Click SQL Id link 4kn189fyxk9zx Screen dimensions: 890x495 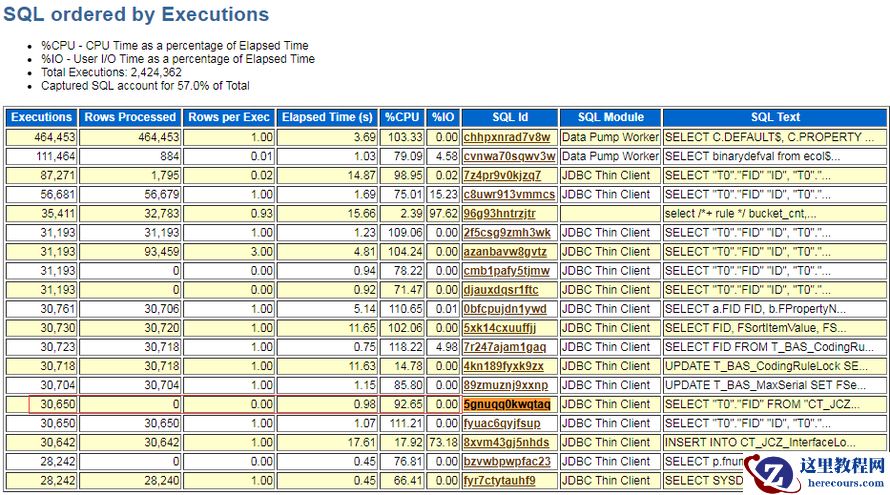(x=503, y=366)
